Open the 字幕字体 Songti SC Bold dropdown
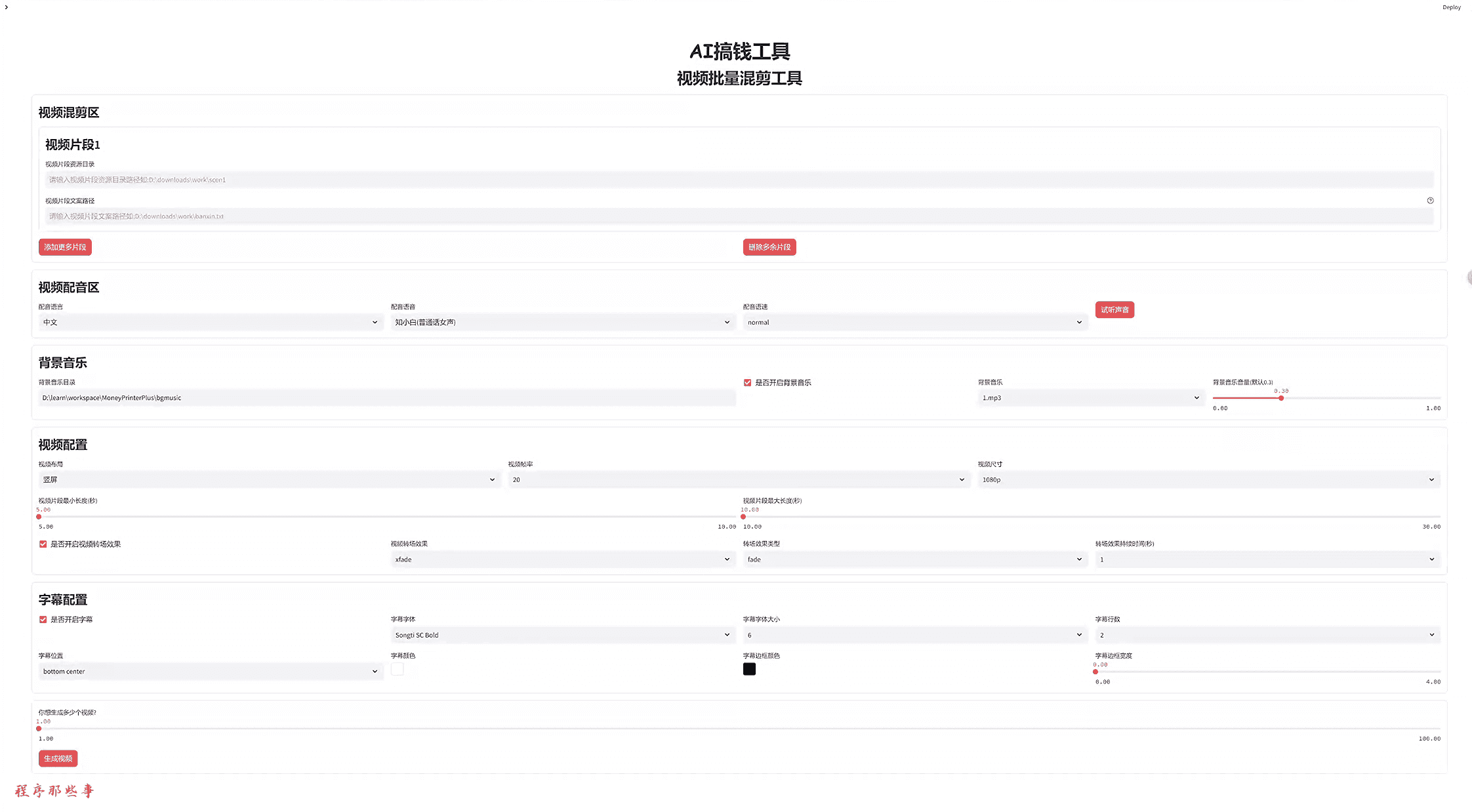1472x812 pixels. click(562, 635)
